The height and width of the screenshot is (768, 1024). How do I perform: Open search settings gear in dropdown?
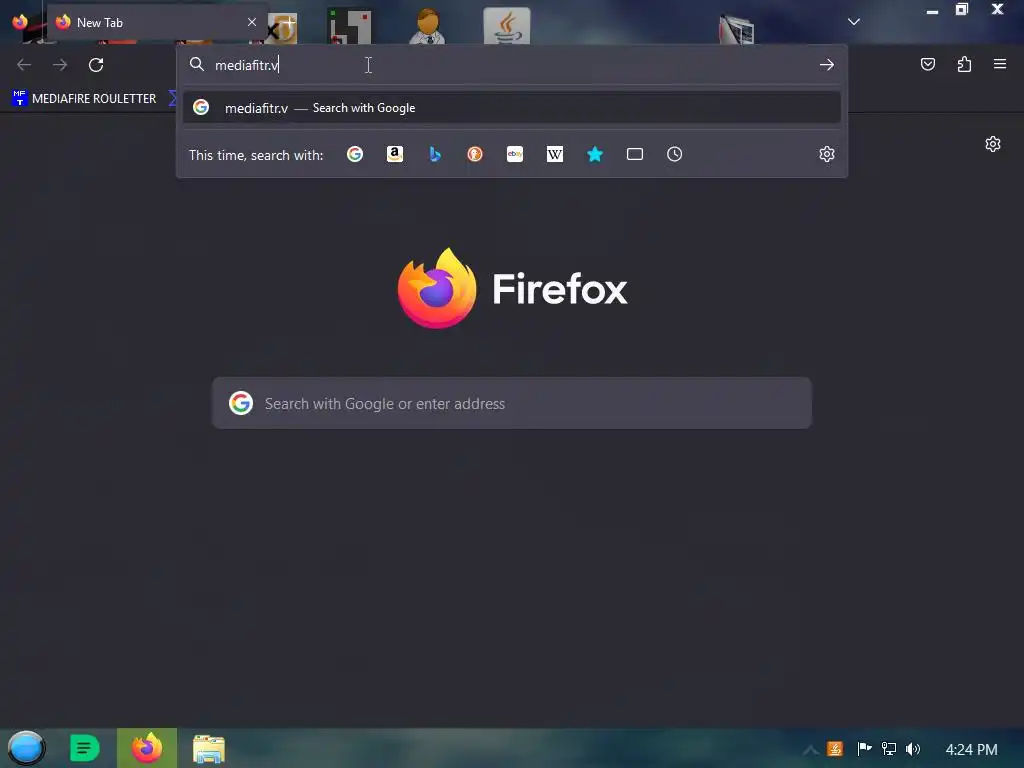(827, 154)
